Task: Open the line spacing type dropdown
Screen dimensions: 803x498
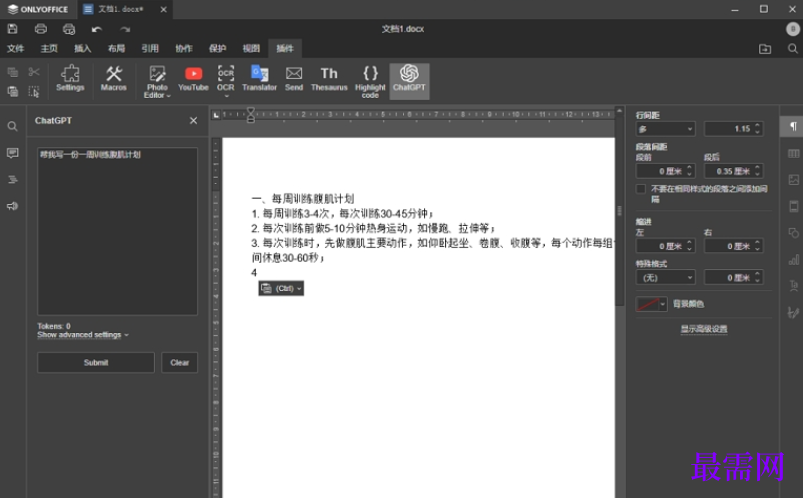Action: point(665,129)
